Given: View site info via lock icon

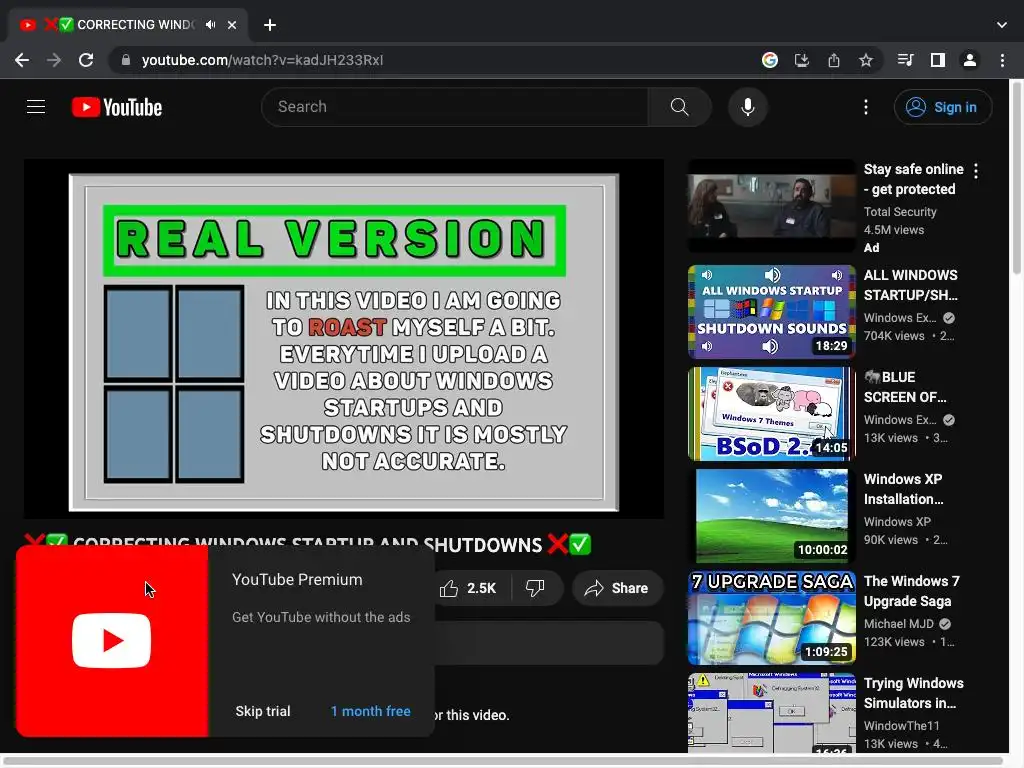Looking at the screenshot, I should coord(126,60).
